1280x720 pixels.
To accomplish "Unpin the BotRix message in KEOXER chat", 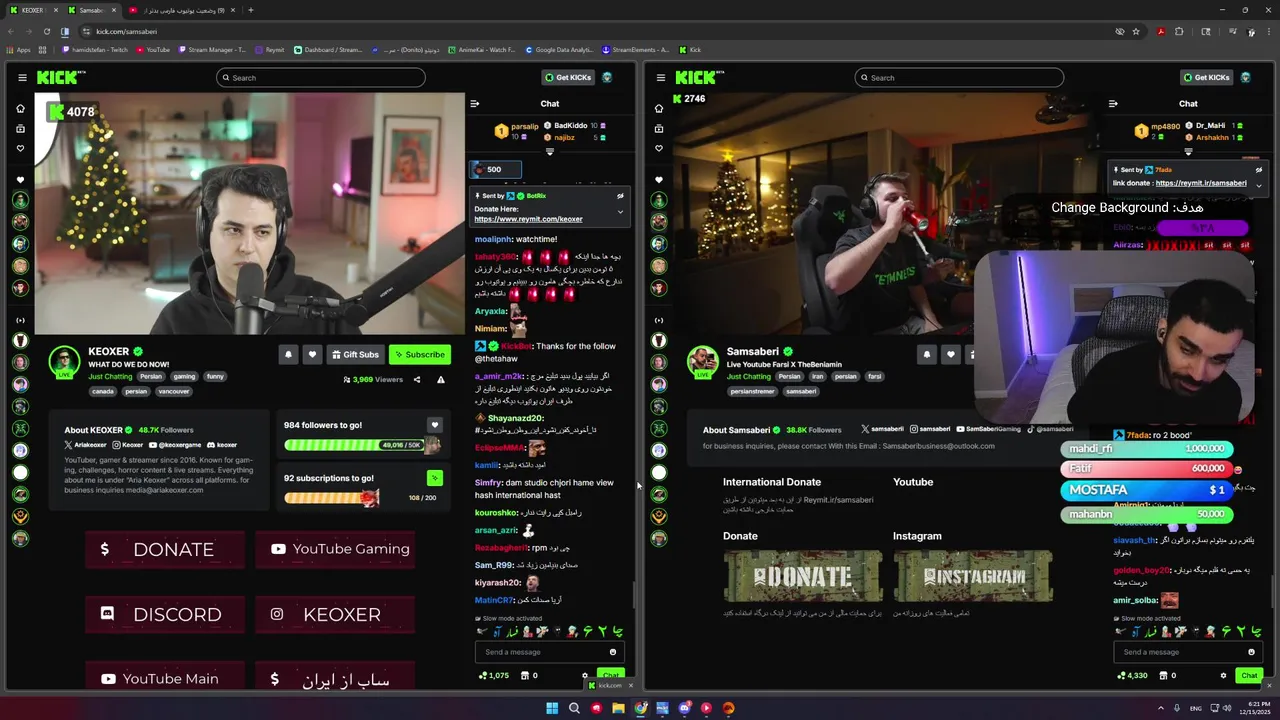I will 620,196.
